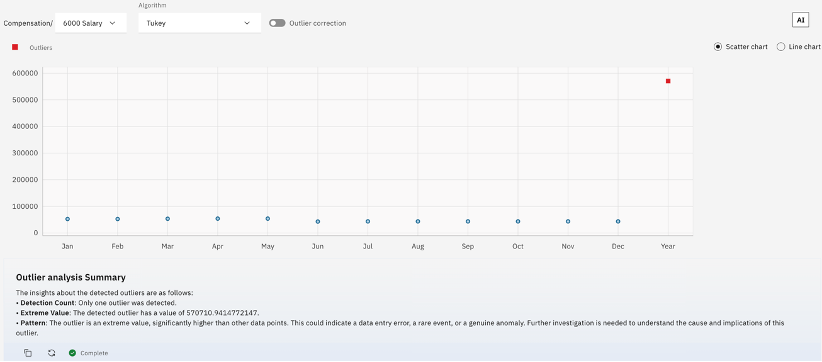
Task: Click the AI assistant button
Action: coord(800,20)
